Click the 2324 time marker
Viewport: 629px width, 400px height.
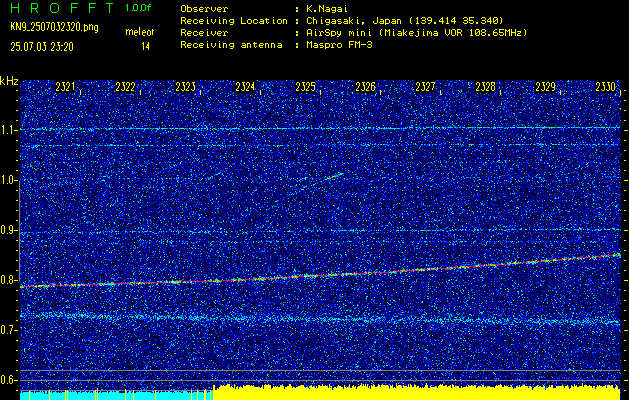point(245,87)
